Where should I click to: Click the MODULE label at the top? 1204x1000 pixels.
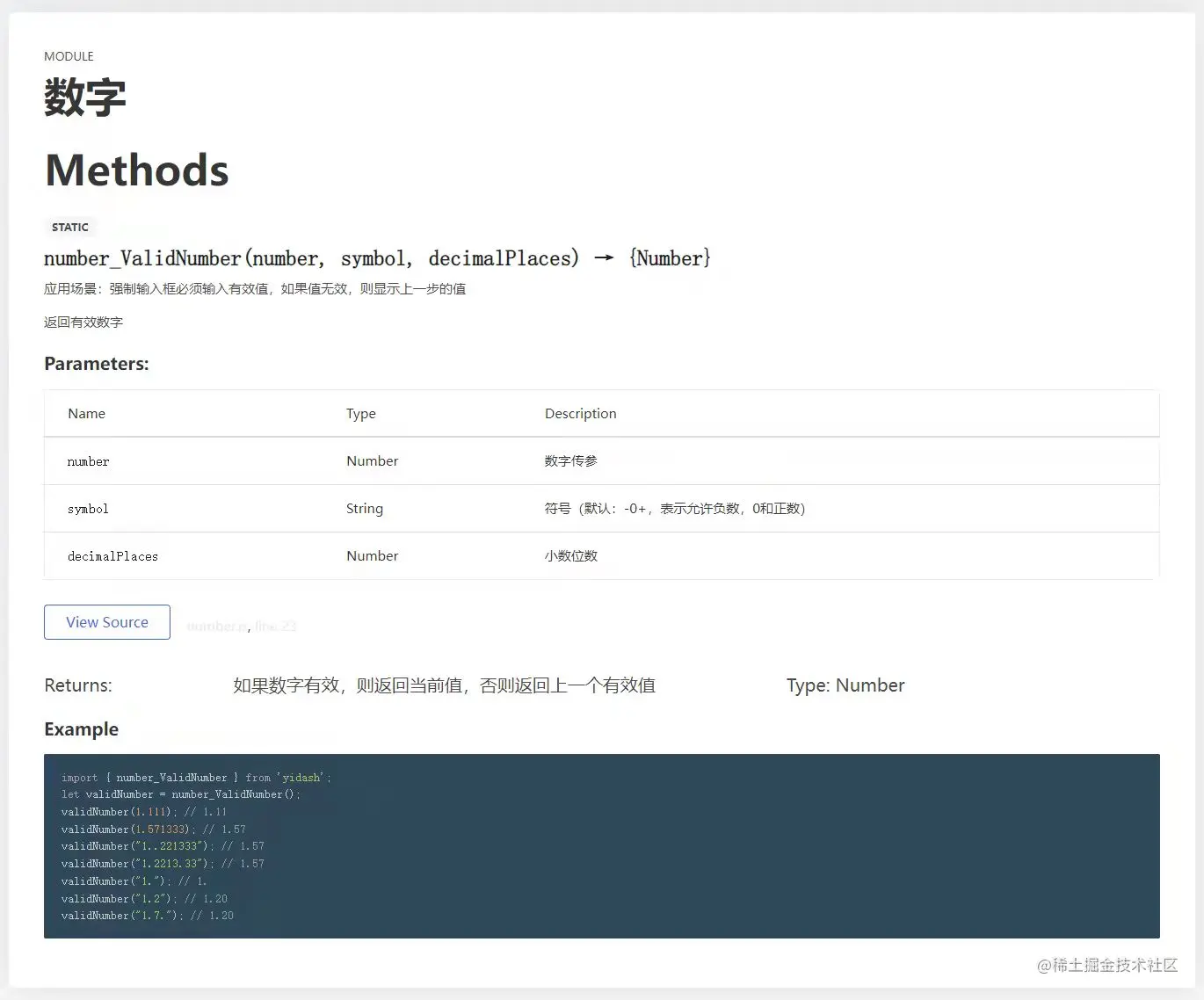(x=69, y=56)
